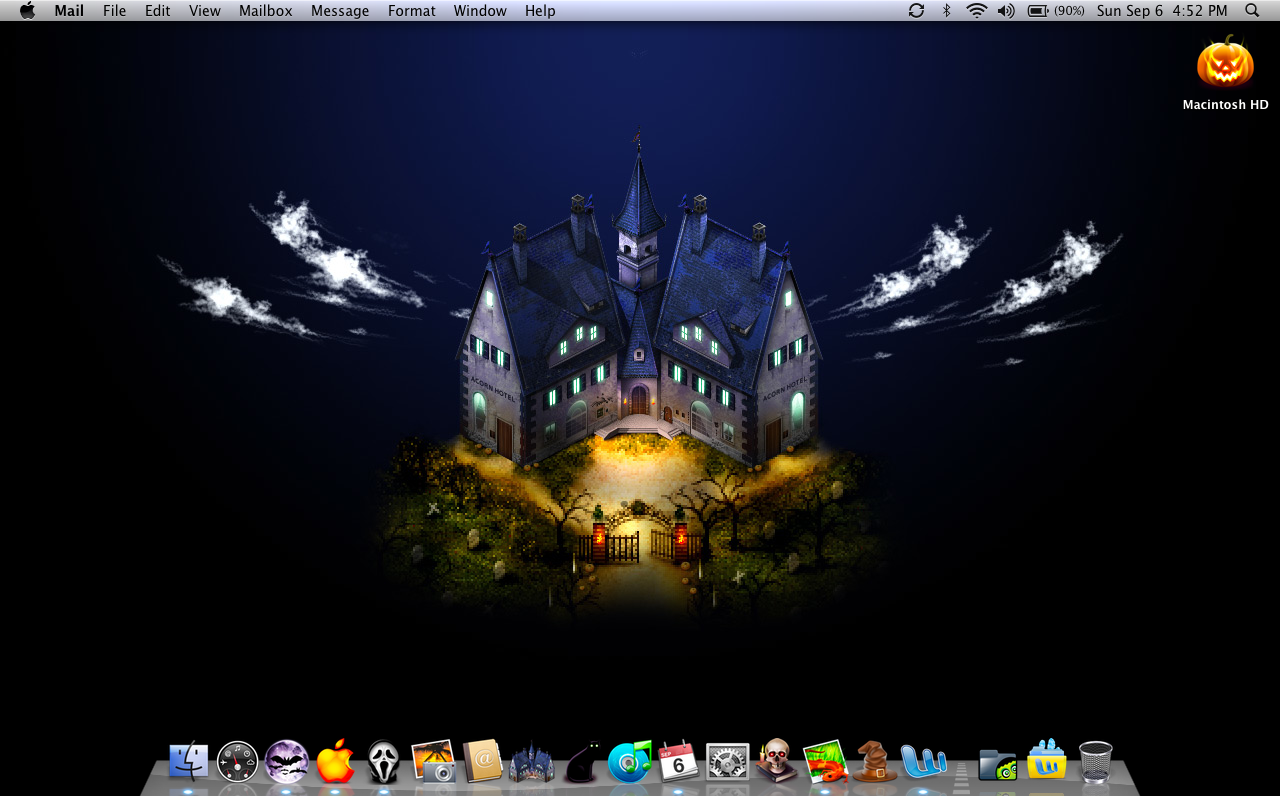Screen dimensions: 1280x796
Task: Launch iTunes from the dock
Action: (x=629, y=762)
